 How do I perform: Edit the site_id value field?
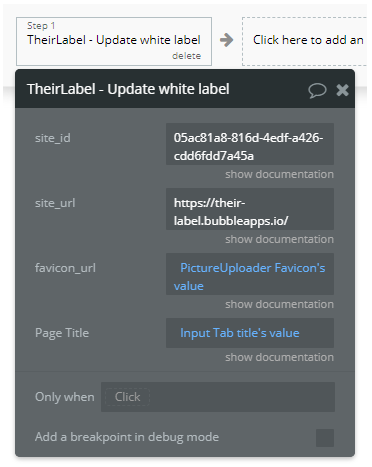[x=250, y=144]
